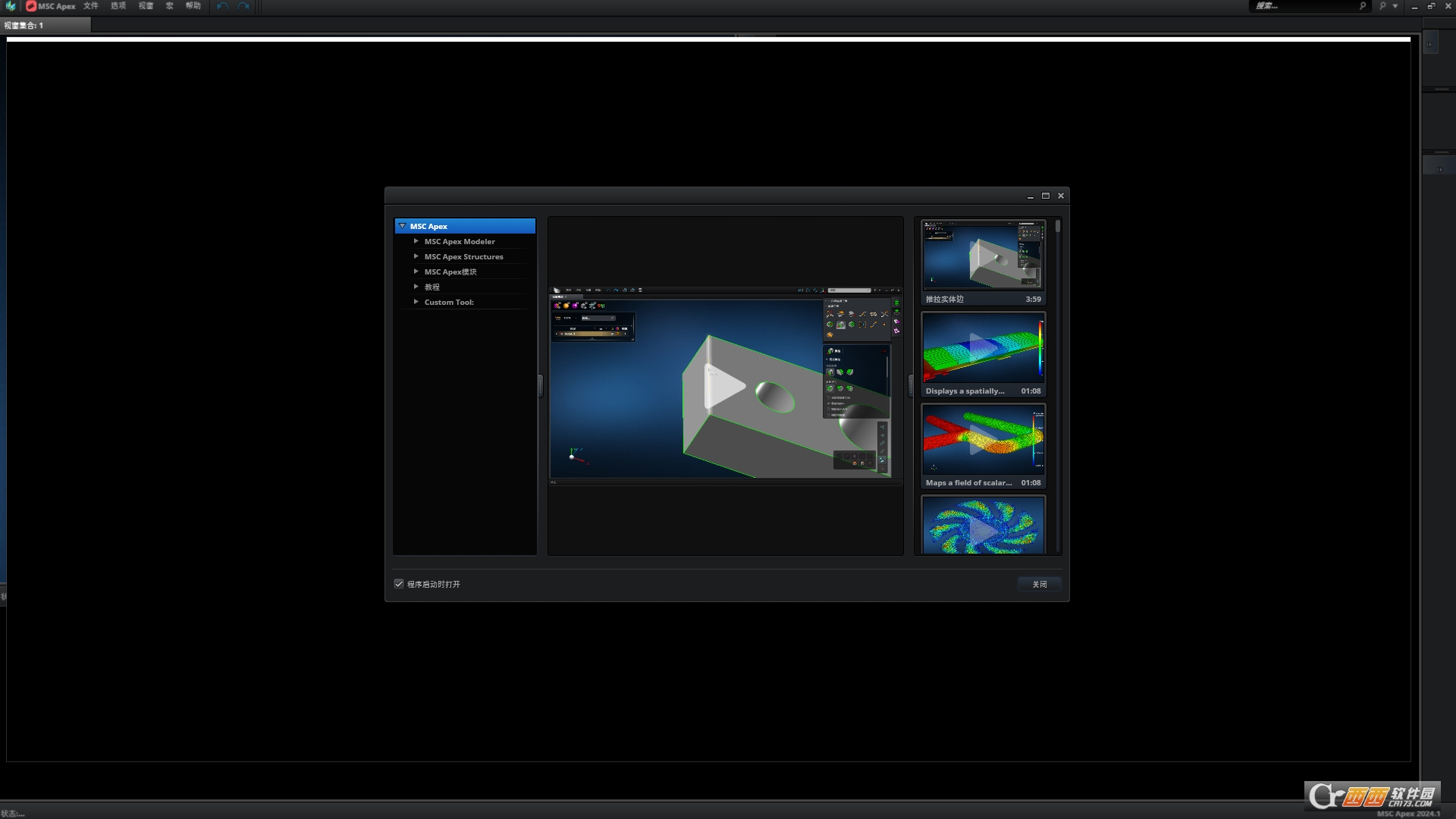Expand the MSC Apex模块 node
The height and width of the screenshot is (819, 1456).
(416, 271)
